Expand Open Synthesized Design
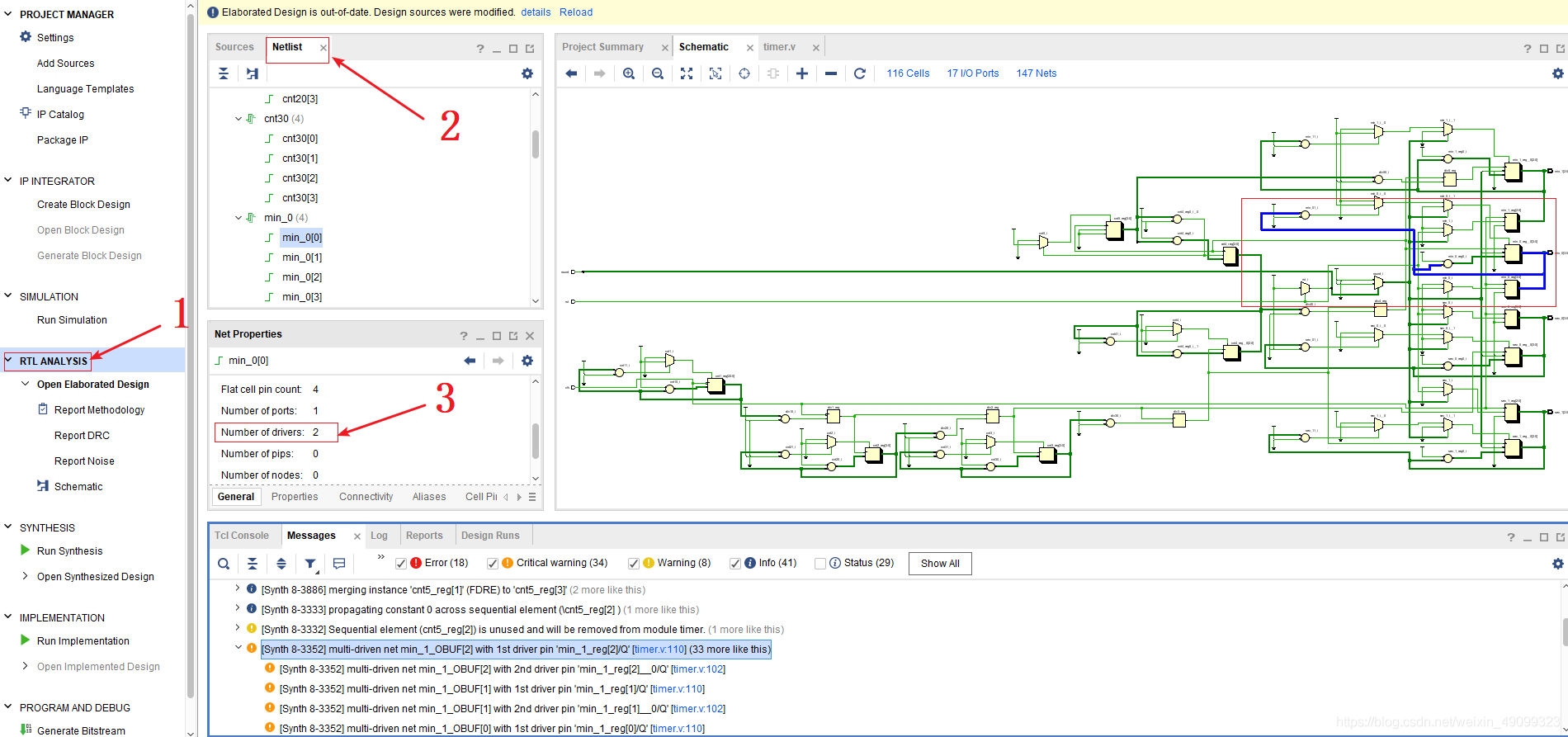 click(x=26, y=576)
